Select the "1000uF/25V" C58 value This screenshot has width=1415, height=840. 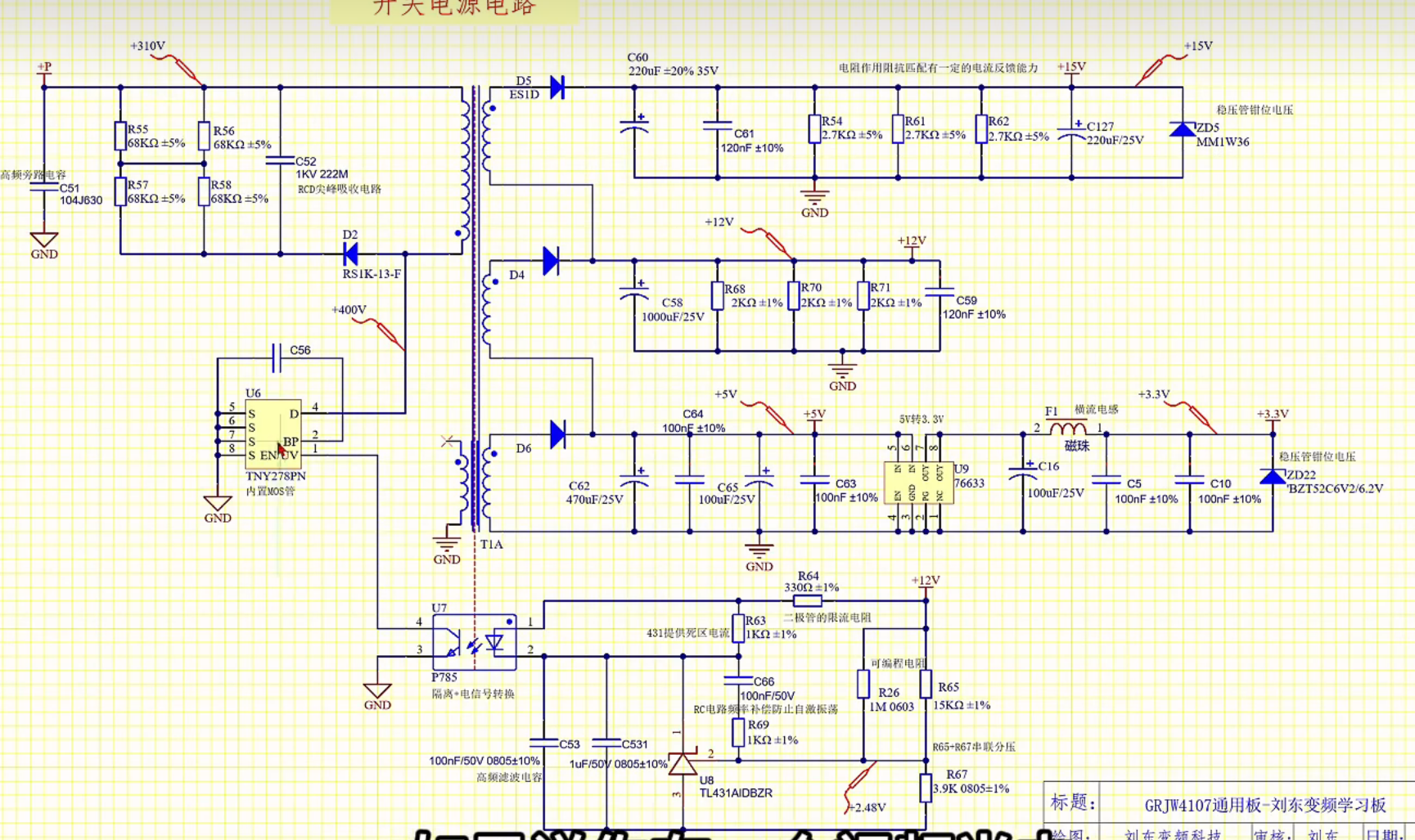pyautogui.click(x=673, y=317)
